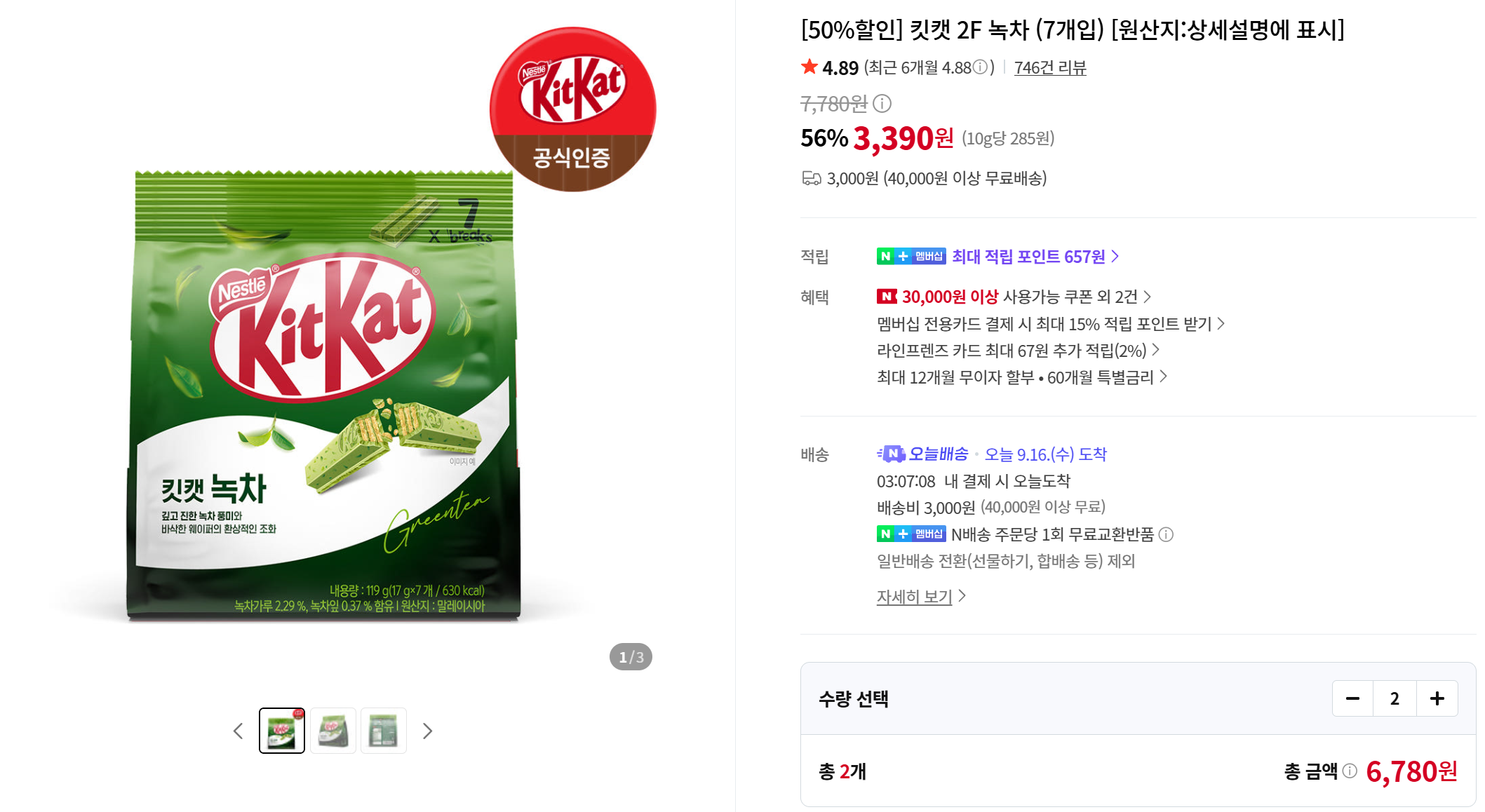The height and width of the screenshot is (812, 1485).
Task: Click the info icon beside 총 금액
Action: tap(1350, 771)
